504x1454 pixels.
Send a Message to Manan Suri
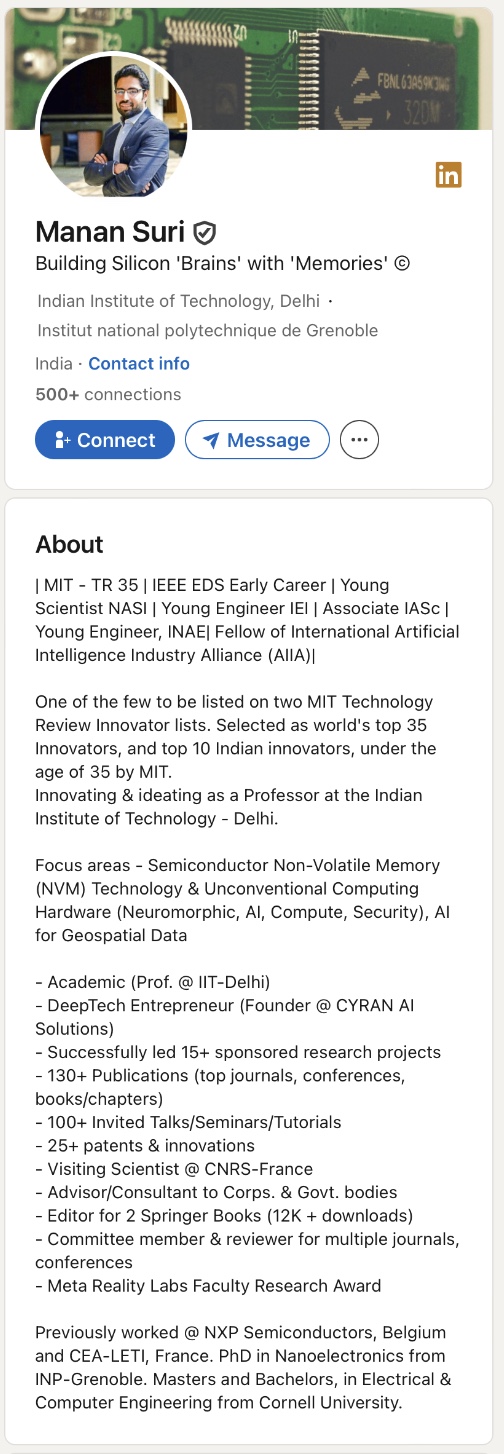(257, 440)
